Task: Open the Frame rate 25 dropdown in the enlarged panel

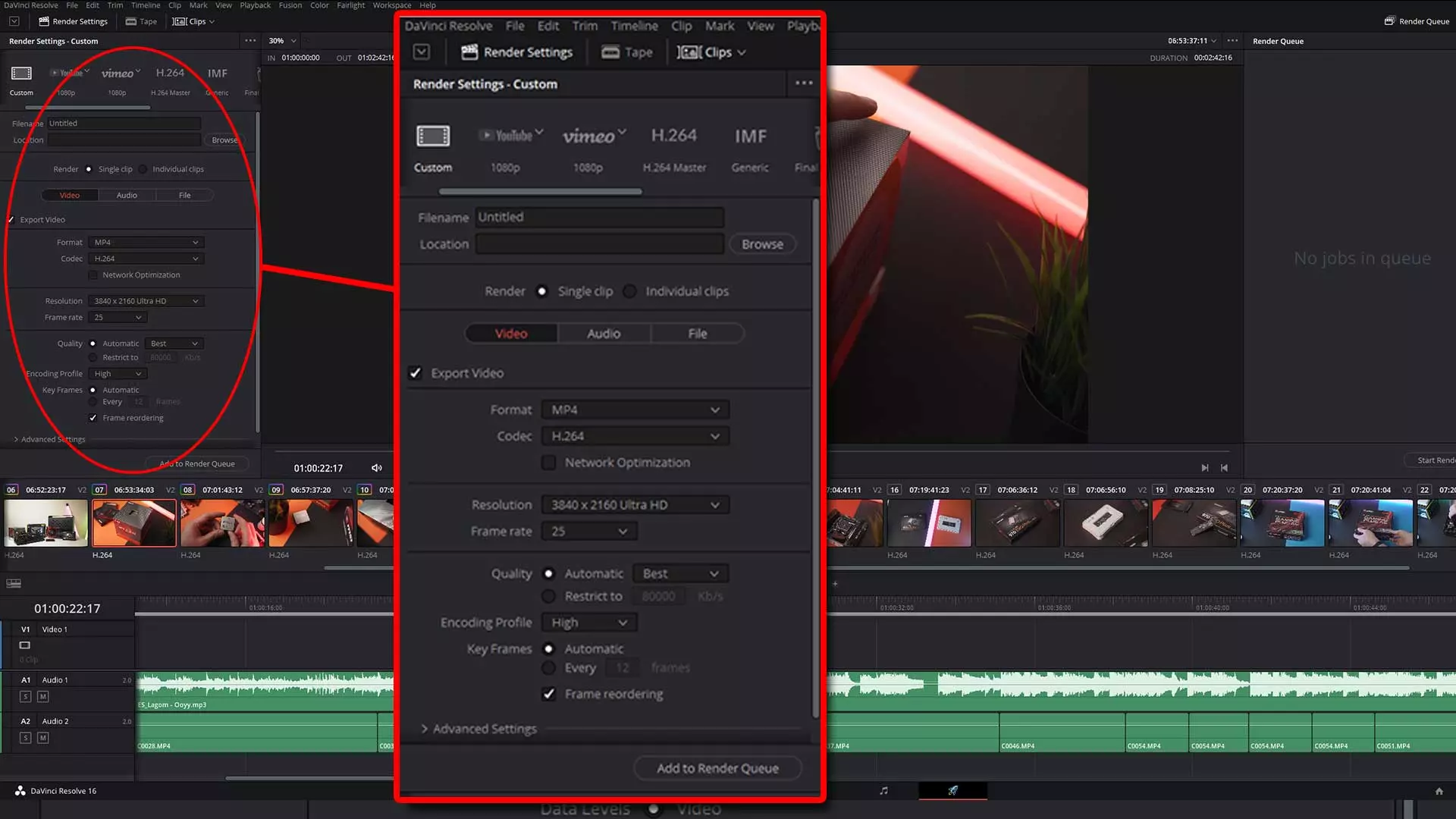Action: point(589,532)
